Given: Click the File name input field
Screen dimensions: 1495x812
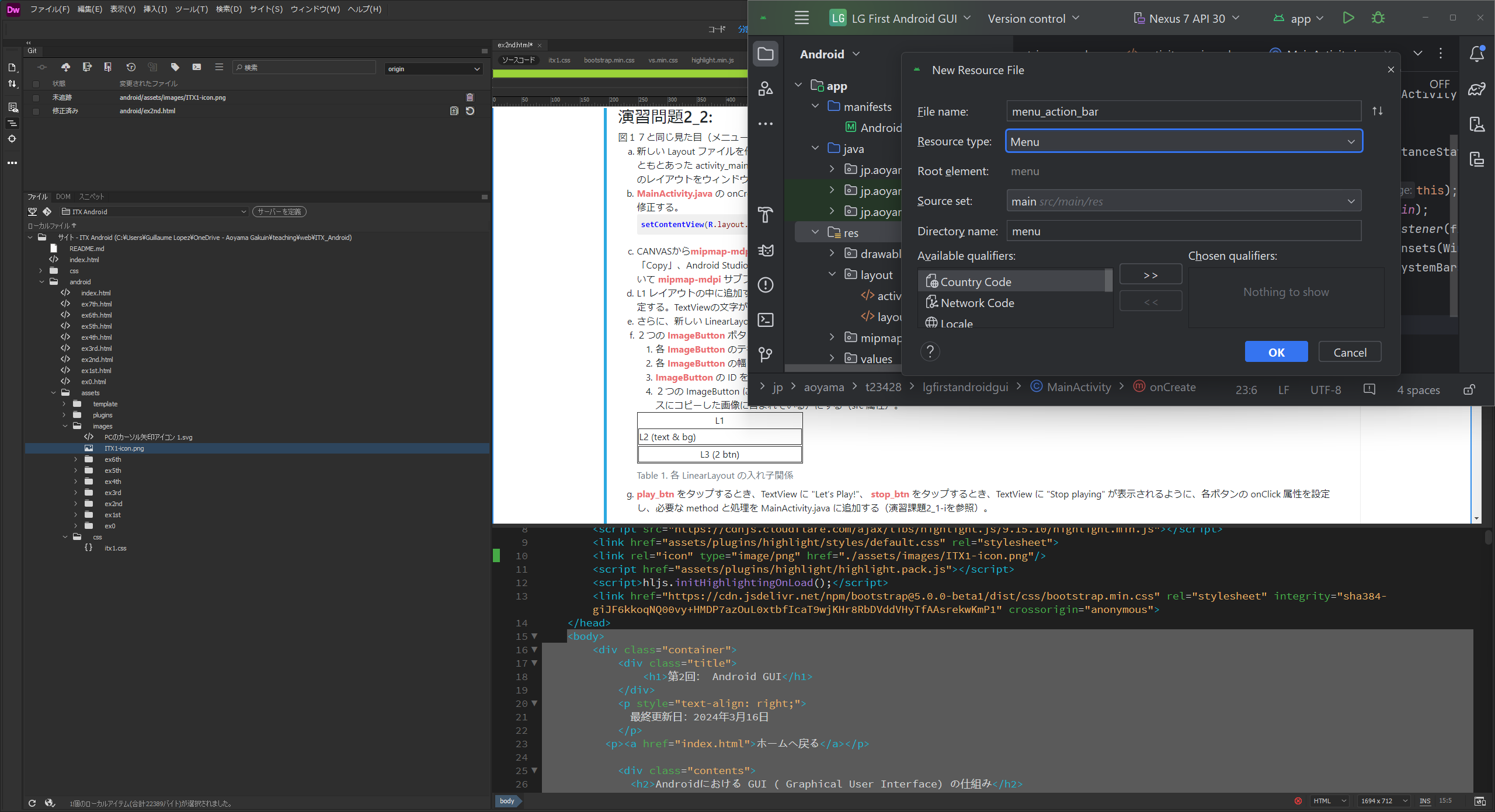Looking at the screenshot, I should (1184, 111).
